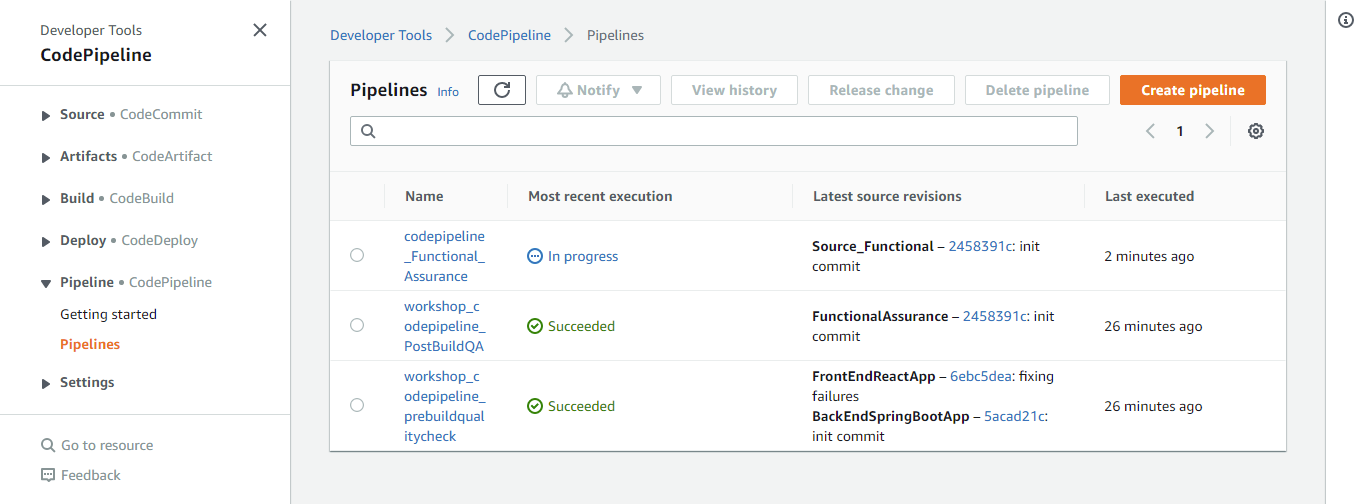Click the Feedback speech bubble icon
This screenshot has height=504, width=1366.
(x=48, y=475)
